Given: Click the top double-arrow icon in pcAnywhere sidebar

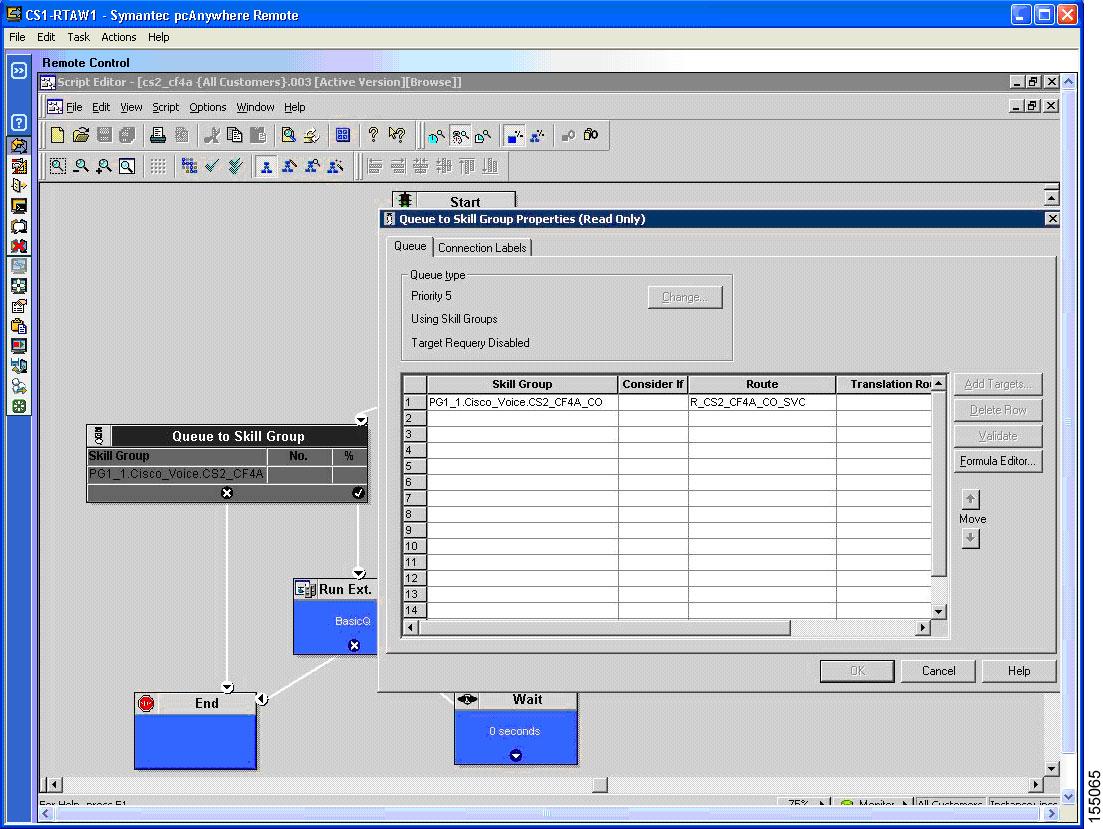Looking at the screenshot, I should coord(19,70).
